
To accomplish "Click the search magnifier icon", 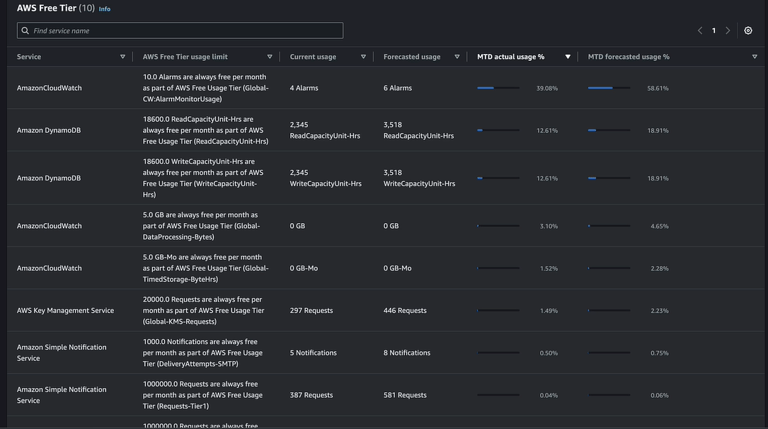I will (25, 30).
